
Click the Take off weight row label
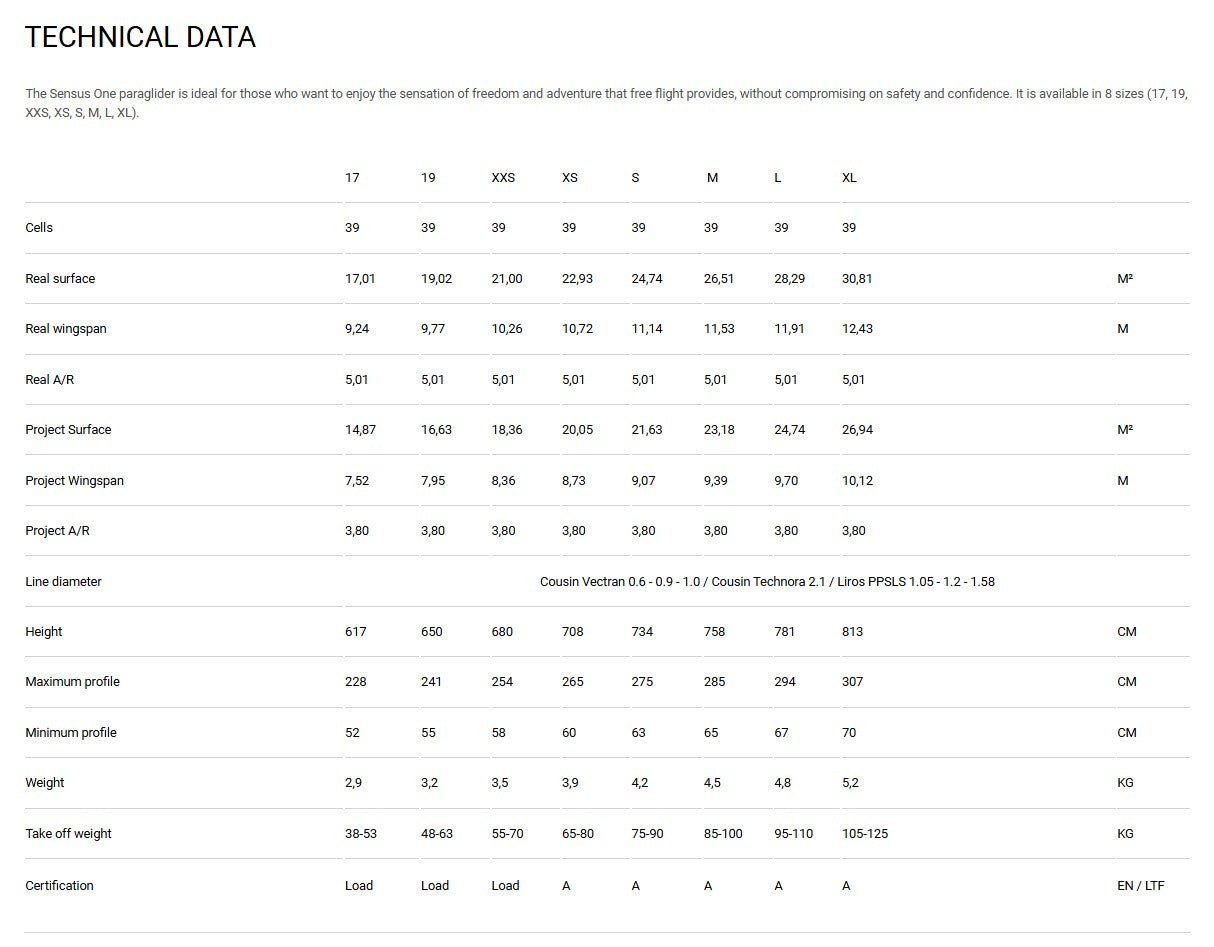click(68, 834)
